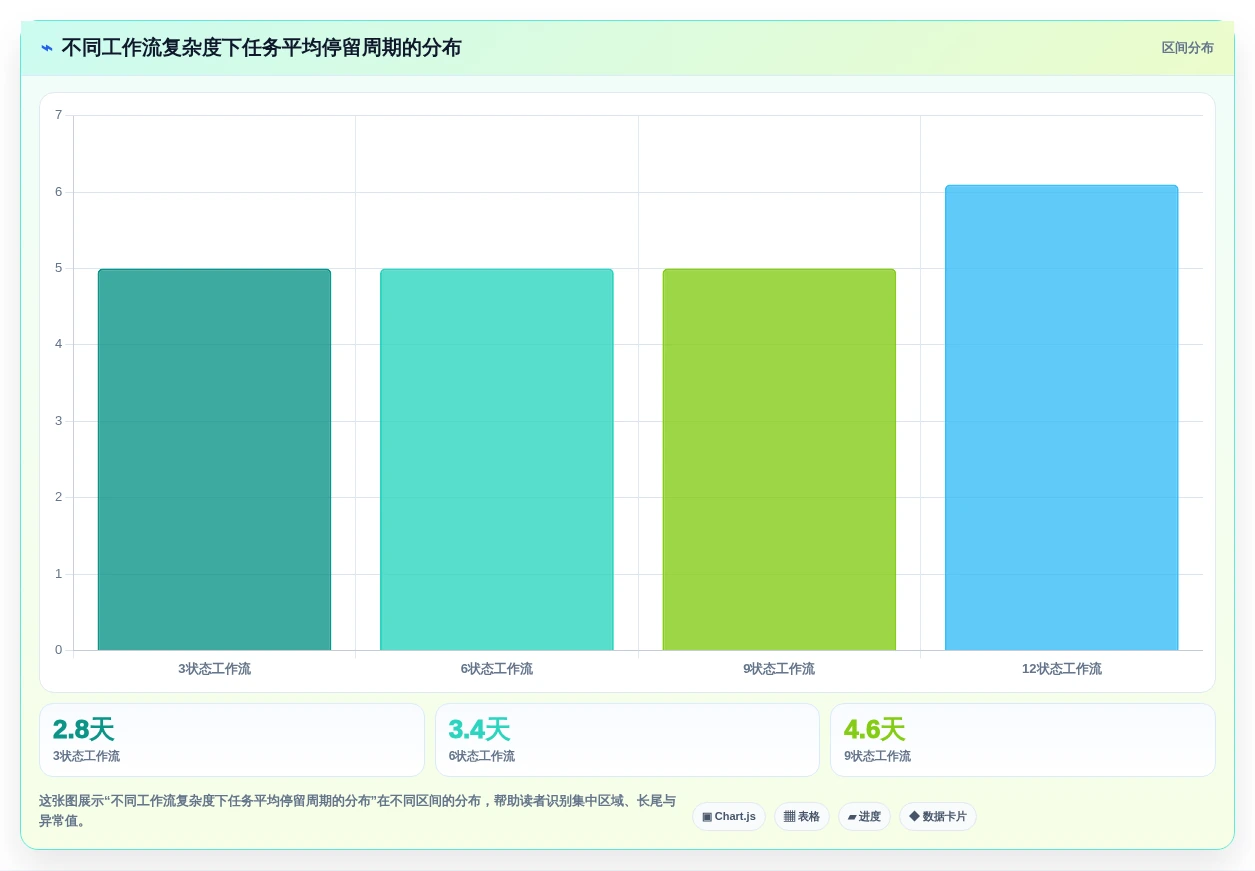Select the 进度 tag chip
The width and height of the screenshot is (1255, 871).
click(x=864, y=817)
